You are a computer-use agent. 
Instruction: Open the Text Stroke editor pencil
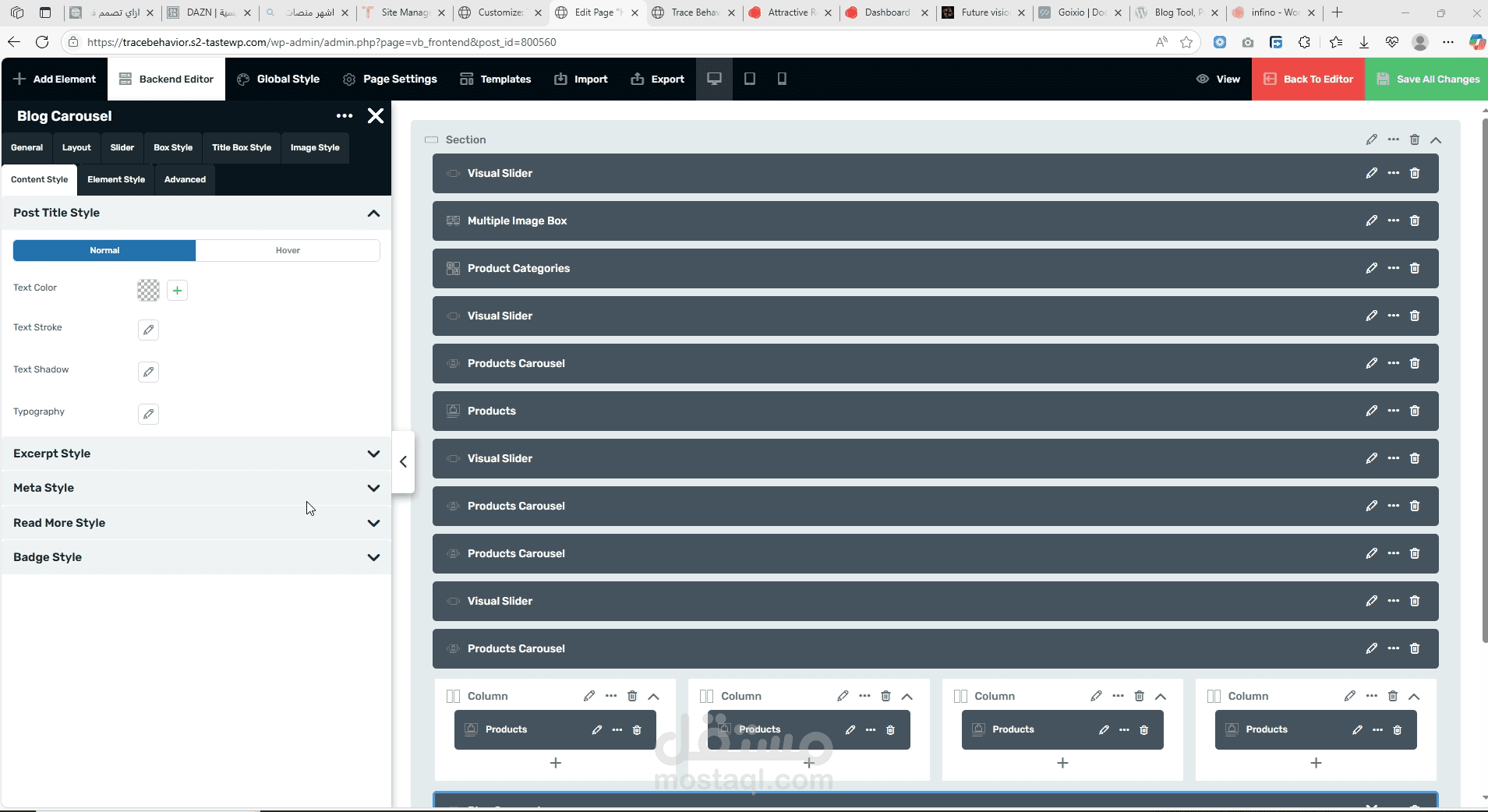tap(148, 330)
